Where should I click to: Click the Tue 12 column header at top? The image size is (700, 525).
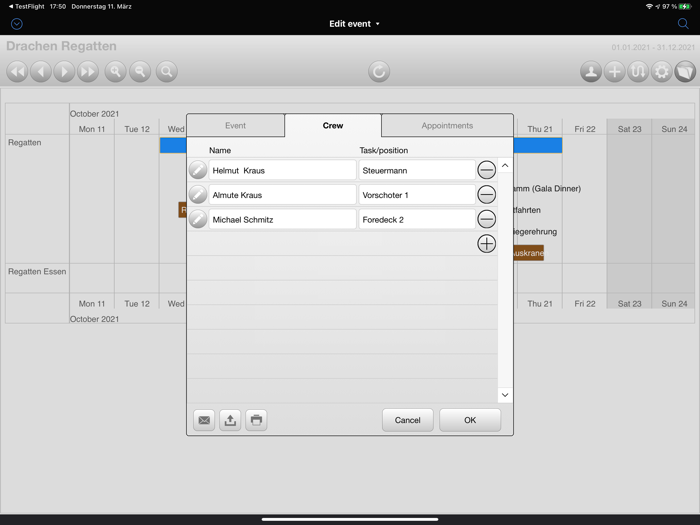[x=137, y=129]
